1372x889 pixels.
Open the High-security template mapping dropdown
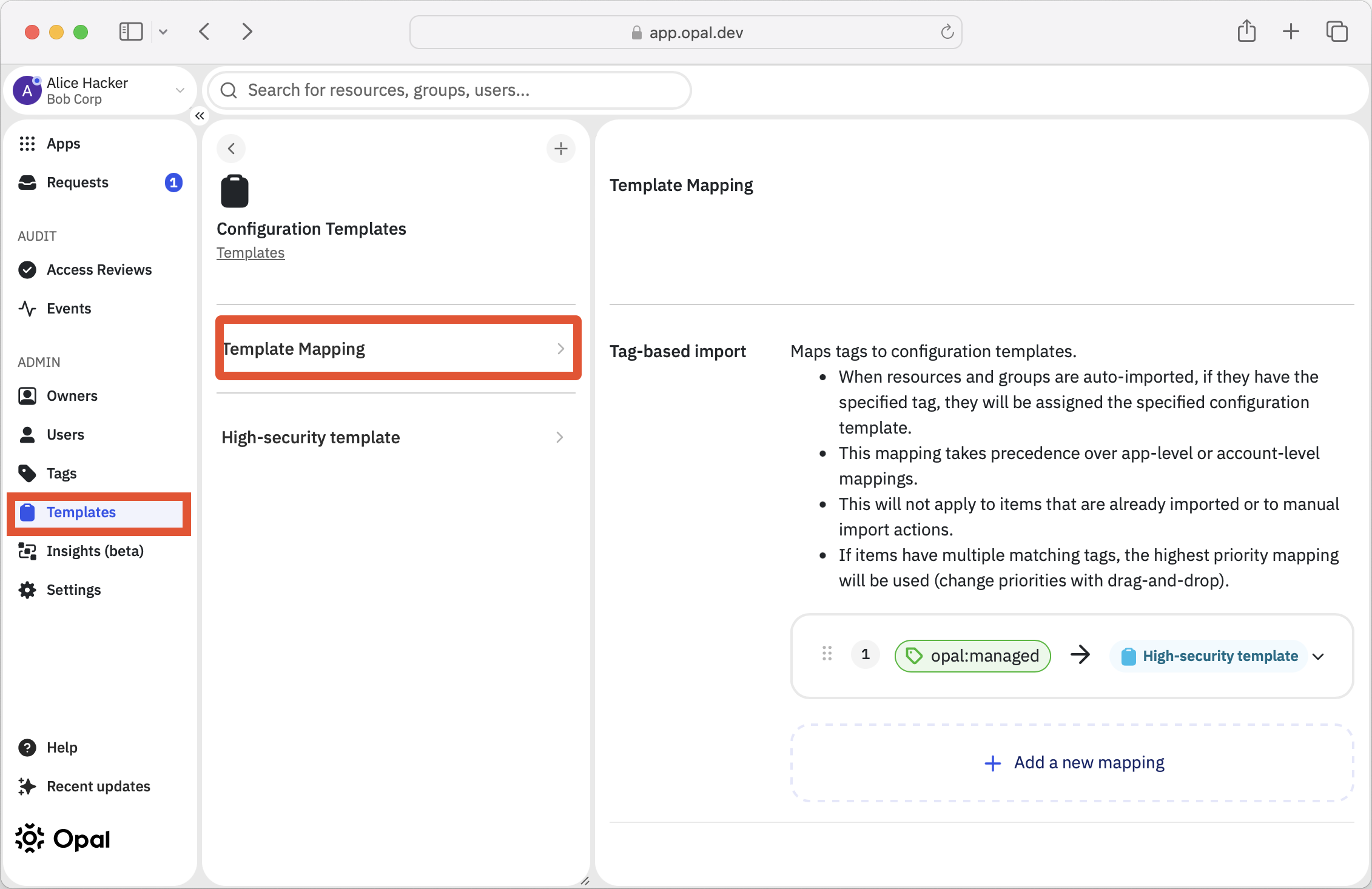click(x=1318, y=656)
